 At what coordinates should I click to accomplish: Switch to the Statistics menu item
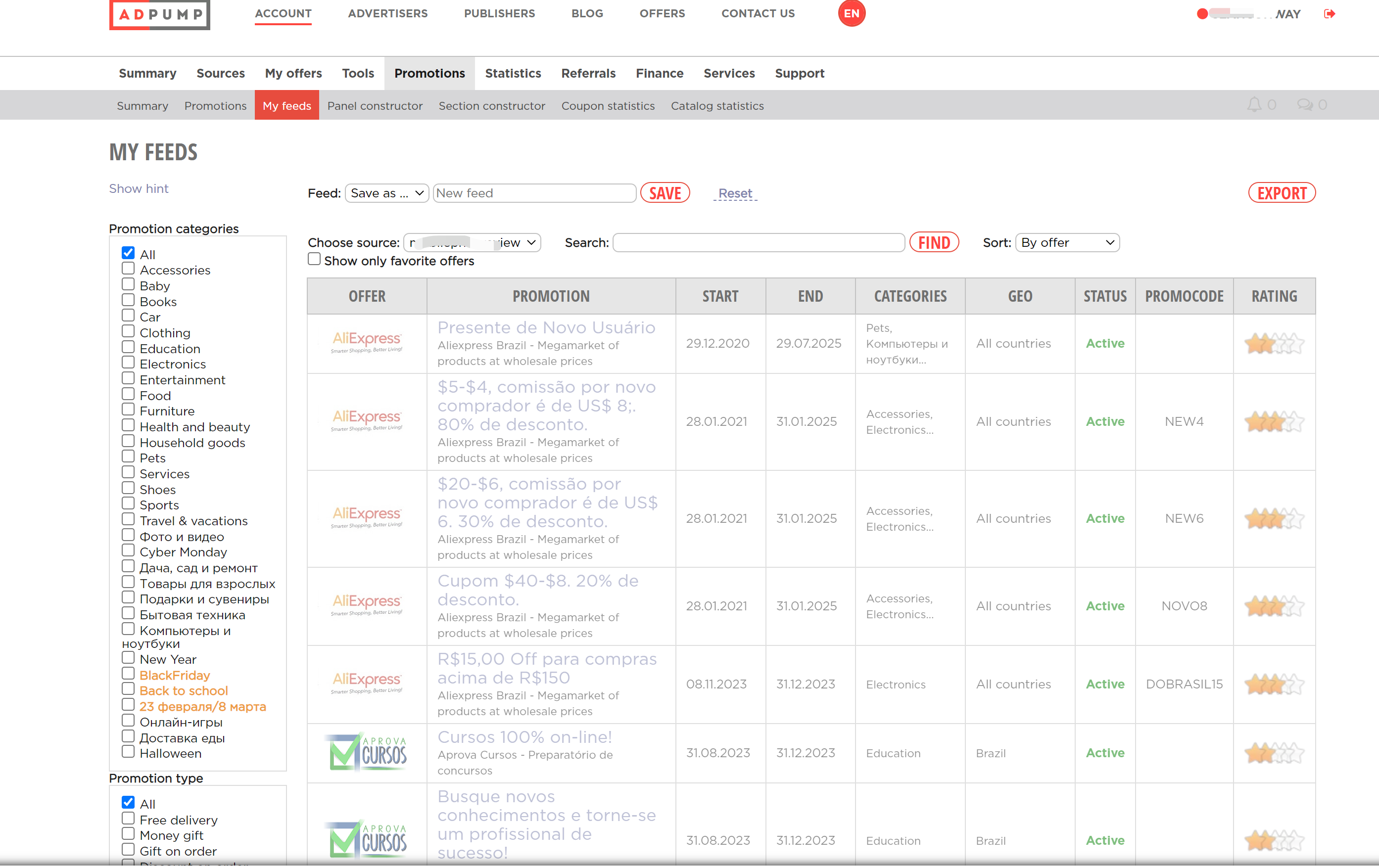[x=513, y=73]
